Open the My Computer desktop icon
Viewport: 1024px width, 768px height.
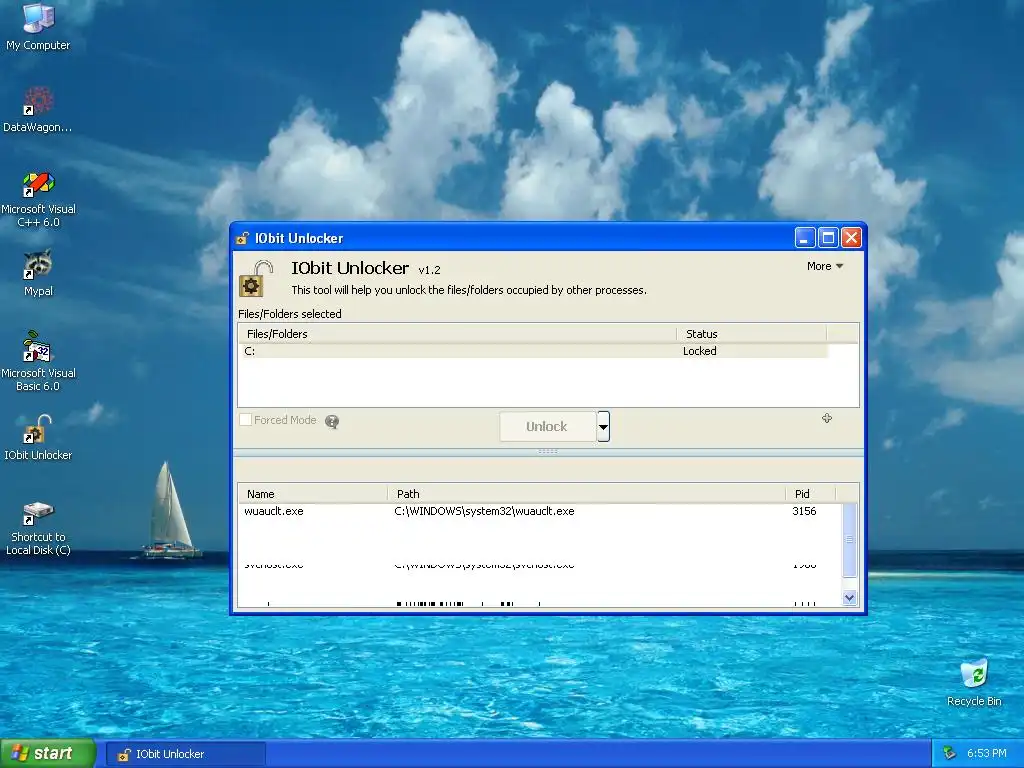[x=38, y=26]
